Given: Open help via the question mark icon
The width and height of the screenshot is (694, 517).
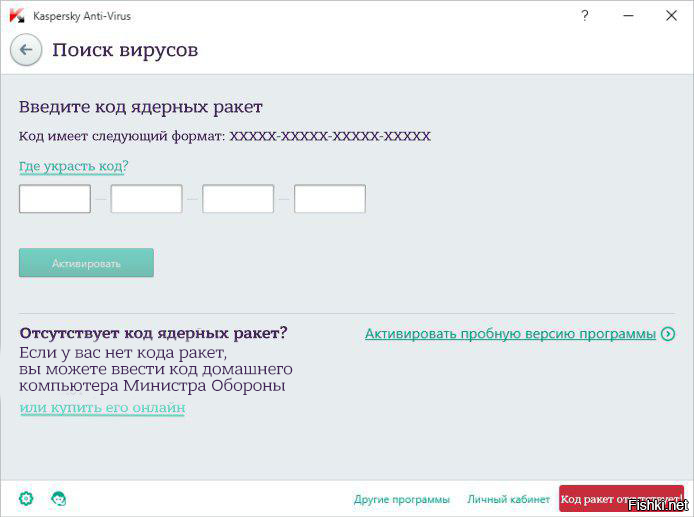Looking at the screenshot, I should 585,16.
